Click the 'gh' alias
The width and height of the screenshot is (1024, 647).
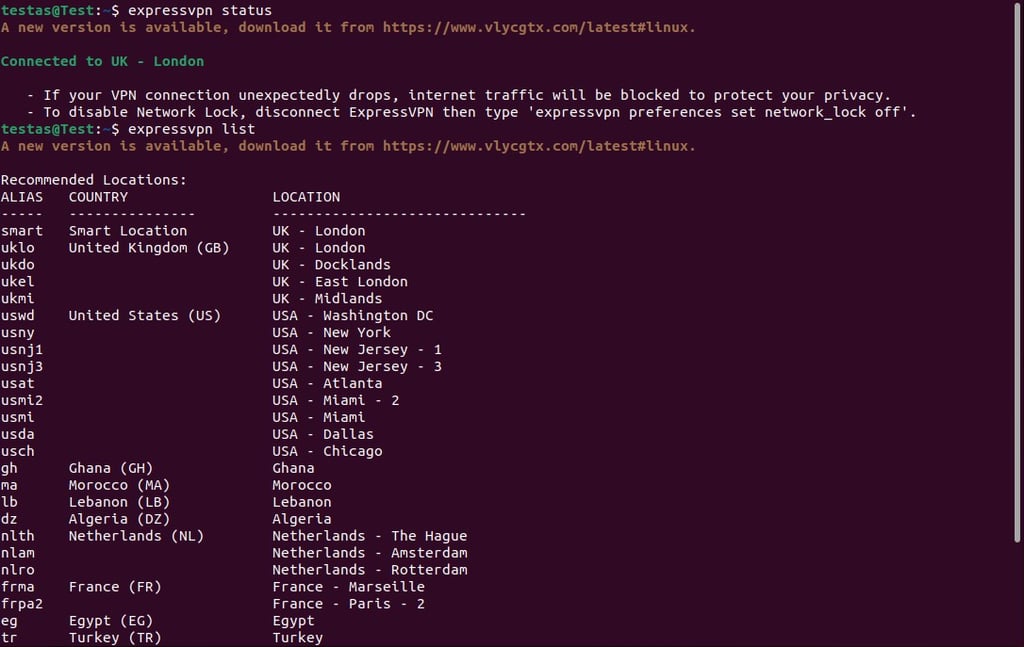point(9,469)
